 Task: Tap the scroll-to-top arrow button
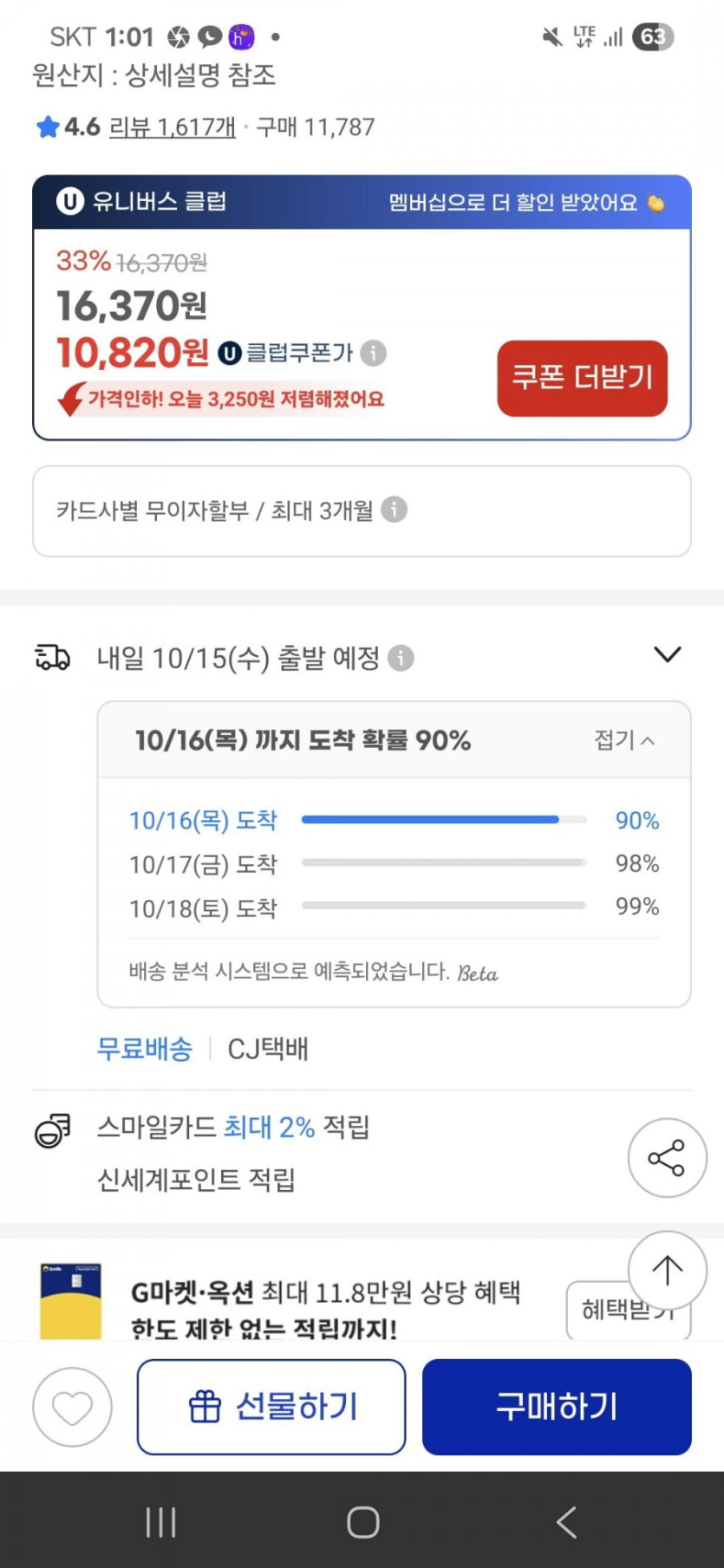pos(667,1270)
